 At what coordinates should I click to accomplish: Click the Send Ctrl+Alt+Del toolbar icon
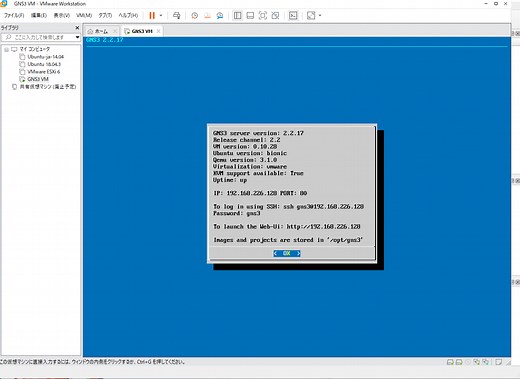click(177, 15)
